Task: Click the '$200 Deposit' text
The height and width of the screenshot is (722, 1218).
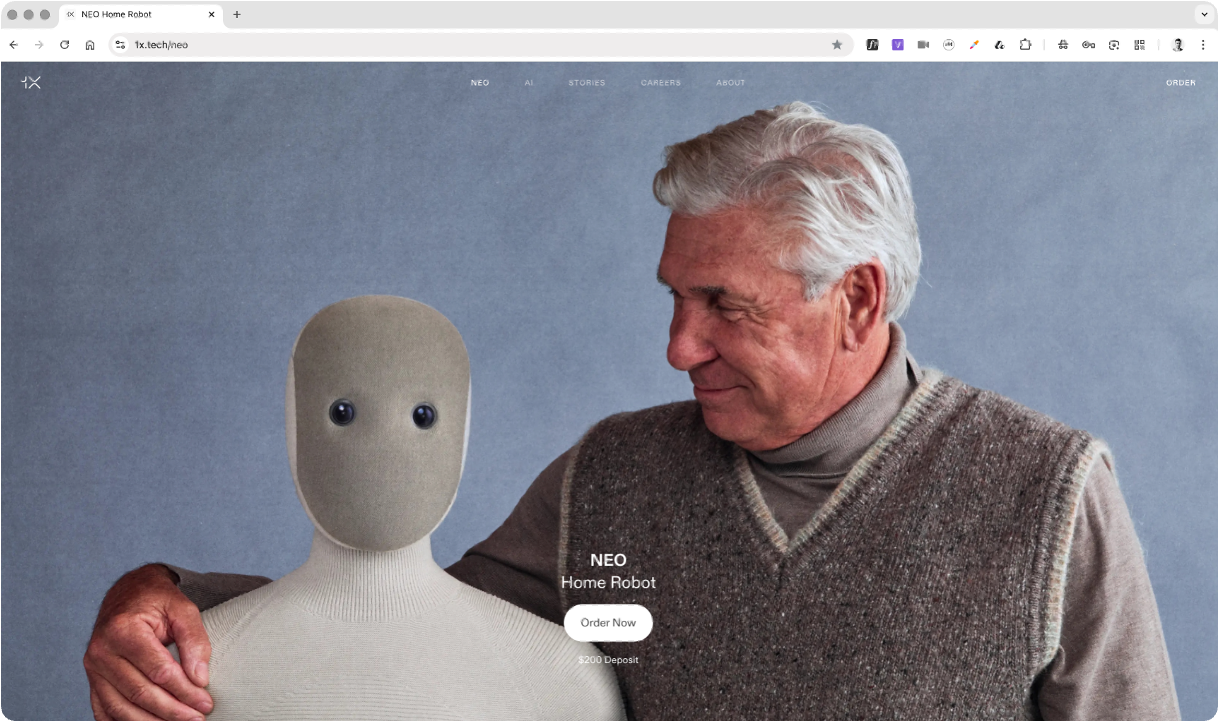Action: click(608, 660)
